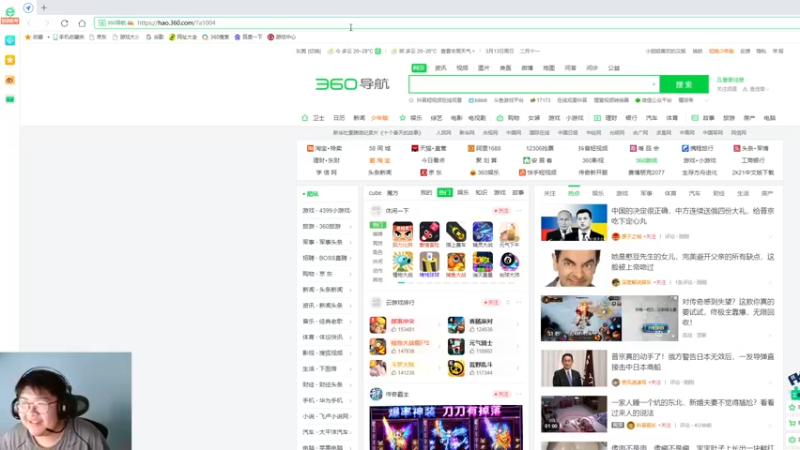Open the 12306抢票 link
The width and height of the screenshot is (800, 450).
540,148
